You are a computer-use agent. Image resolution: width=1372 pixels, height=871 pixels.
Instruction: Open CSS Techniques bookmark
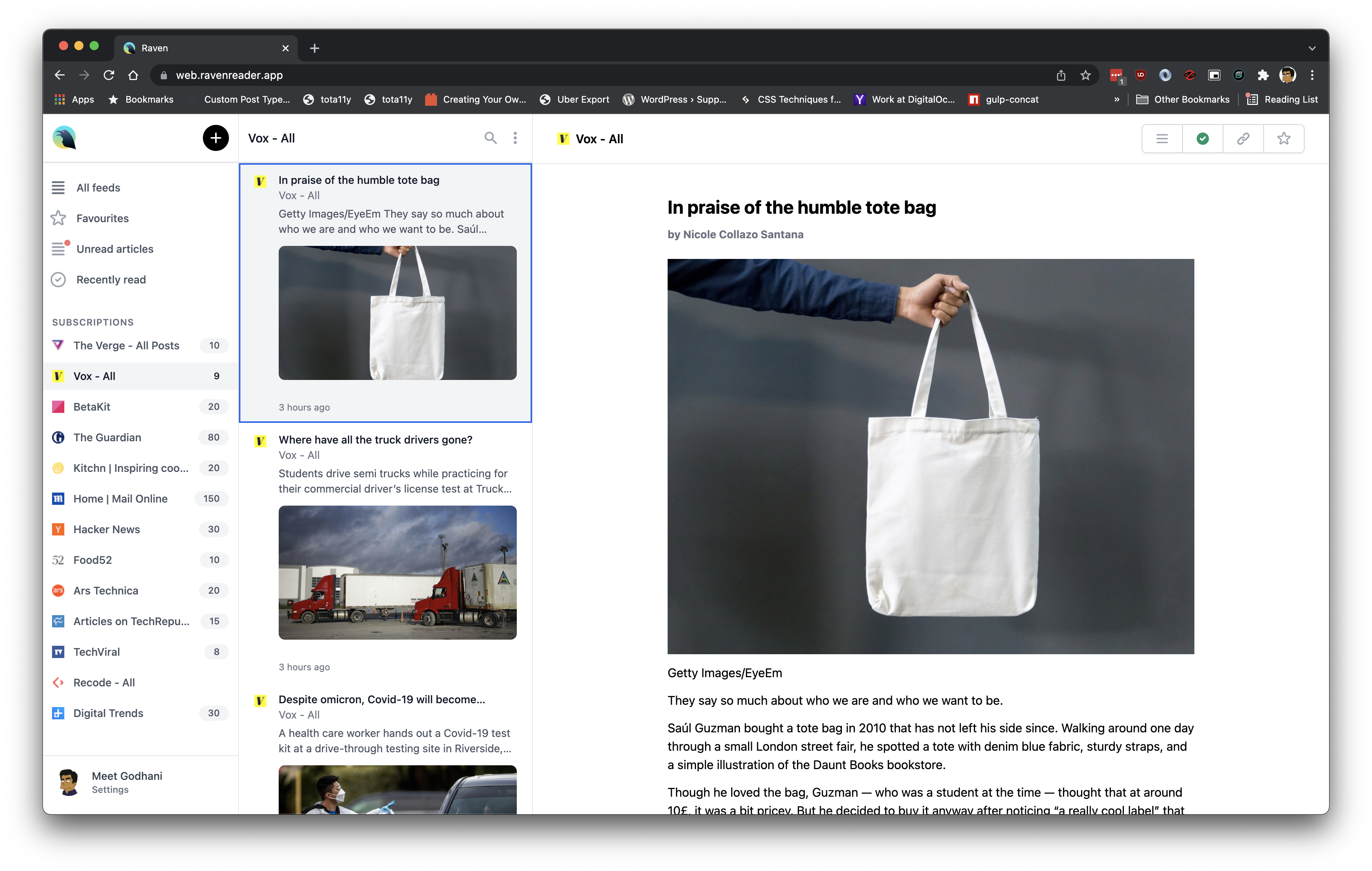click(790, 100)
